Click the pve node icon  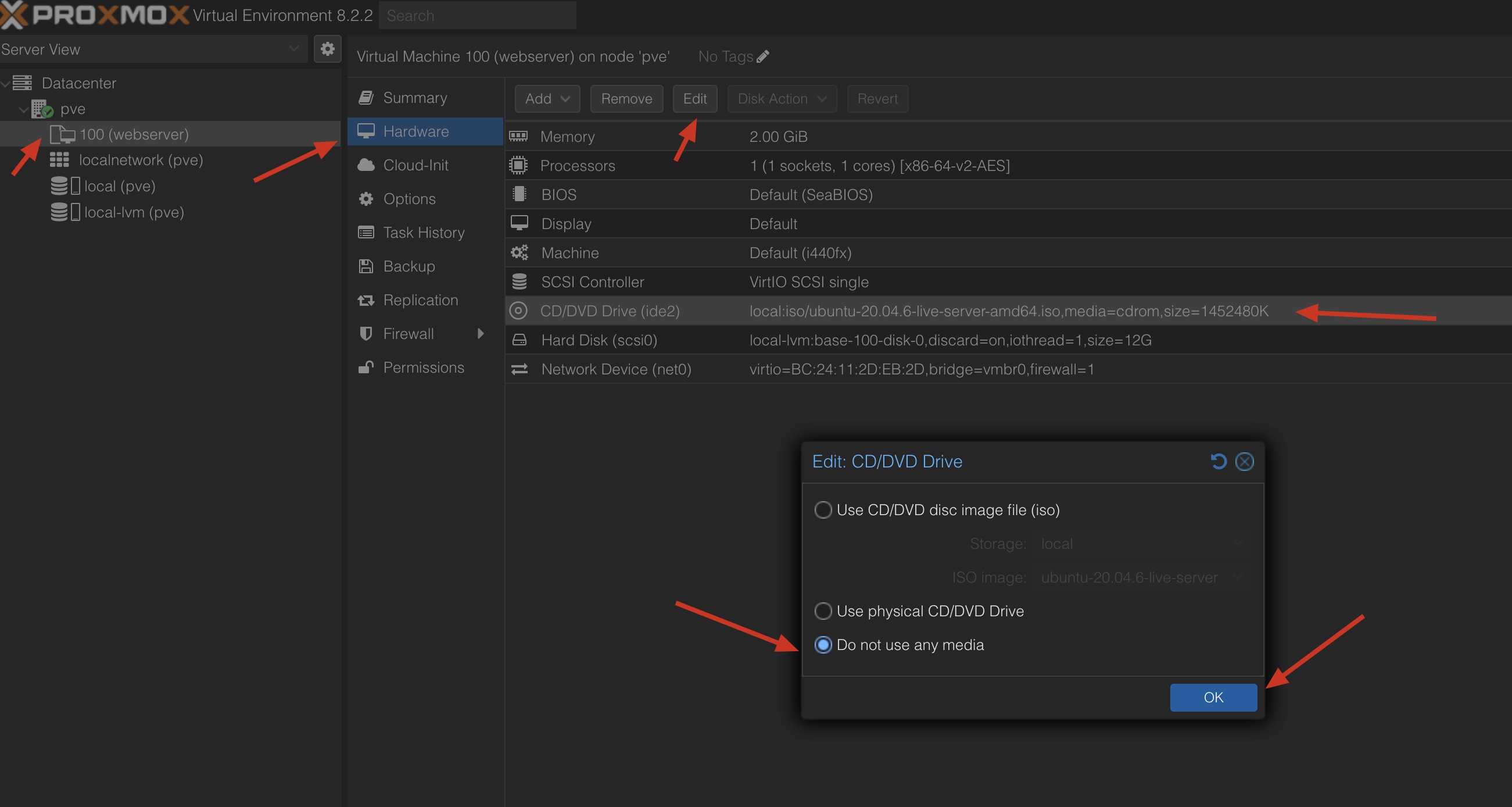tap(42, 109)
